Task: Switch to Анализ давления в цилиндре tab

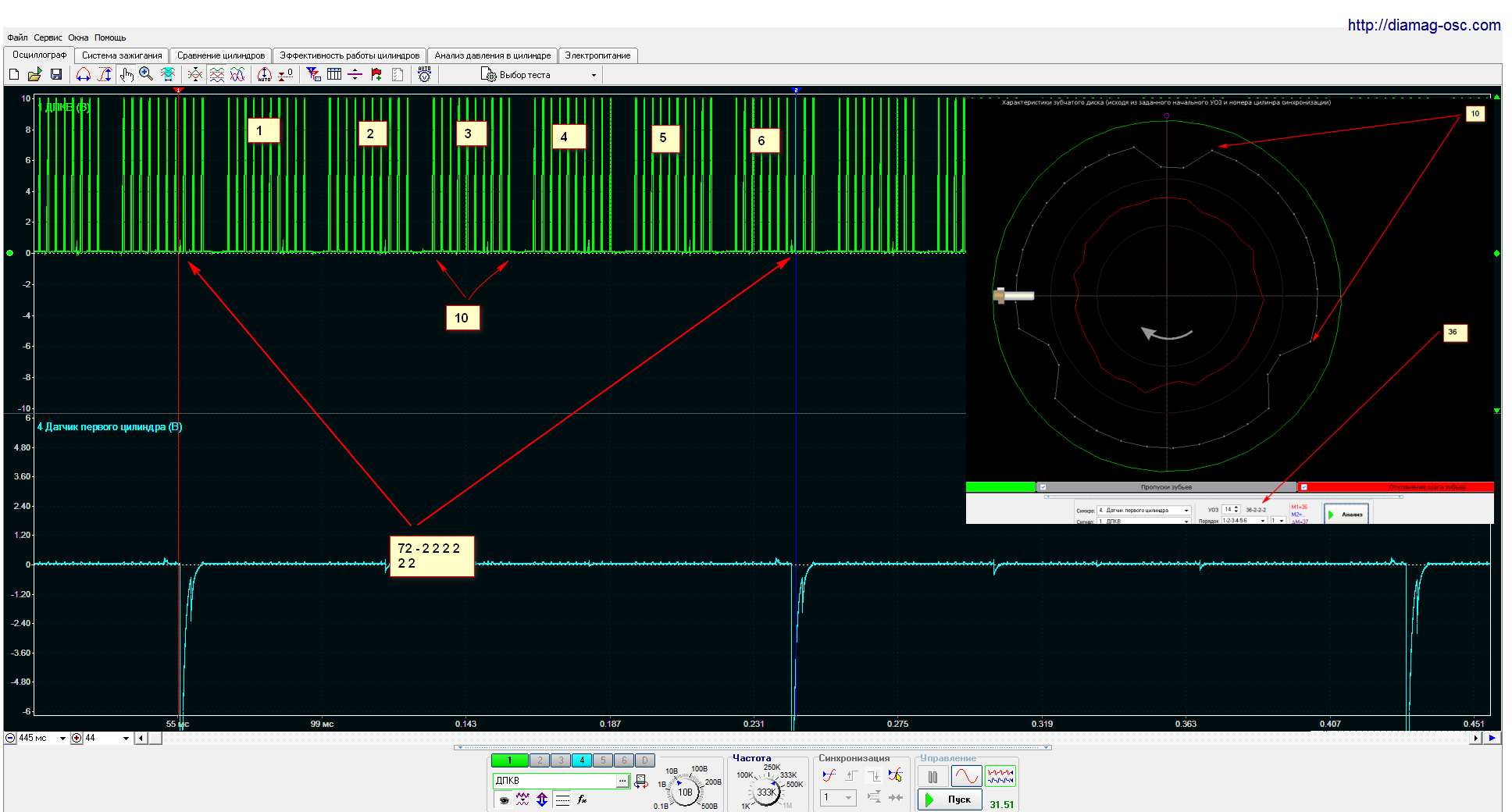Action: coord(493,55)
